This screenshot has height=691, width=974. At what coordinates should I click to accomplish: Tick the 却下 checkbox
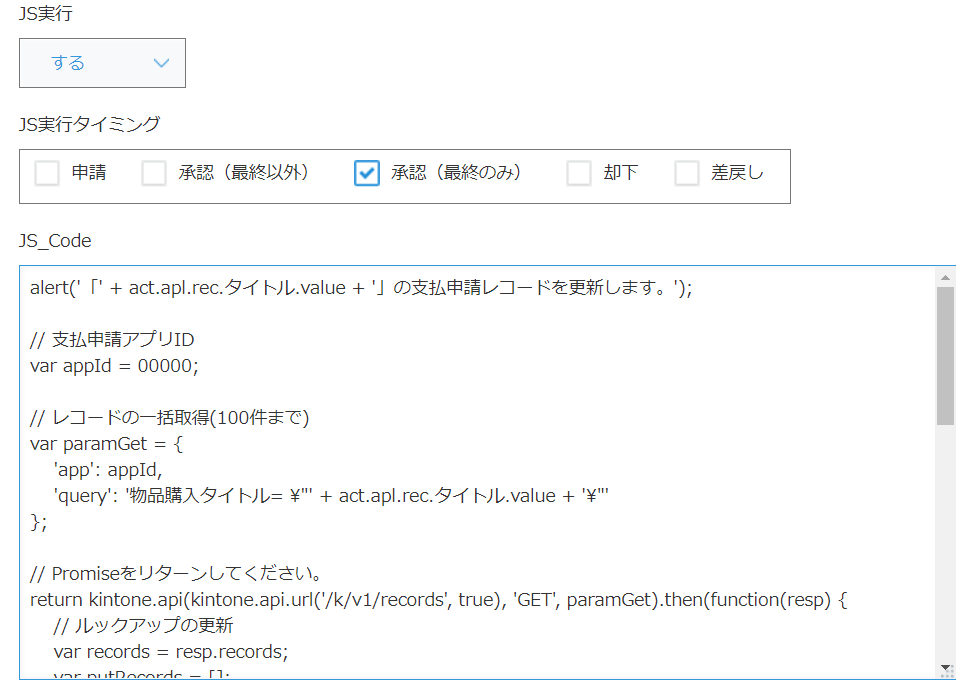[579, 174]
